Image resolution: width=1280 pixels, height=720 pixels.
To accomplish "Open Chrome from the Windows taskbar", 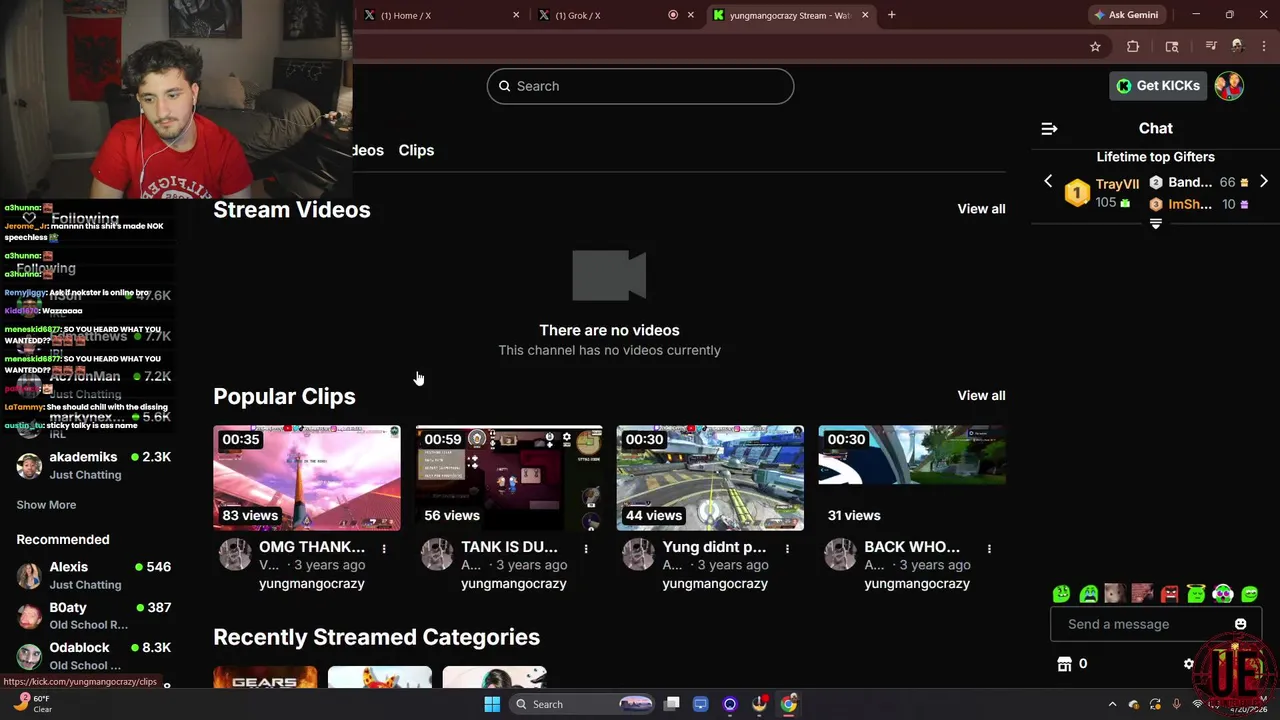I will click(789, 704).
